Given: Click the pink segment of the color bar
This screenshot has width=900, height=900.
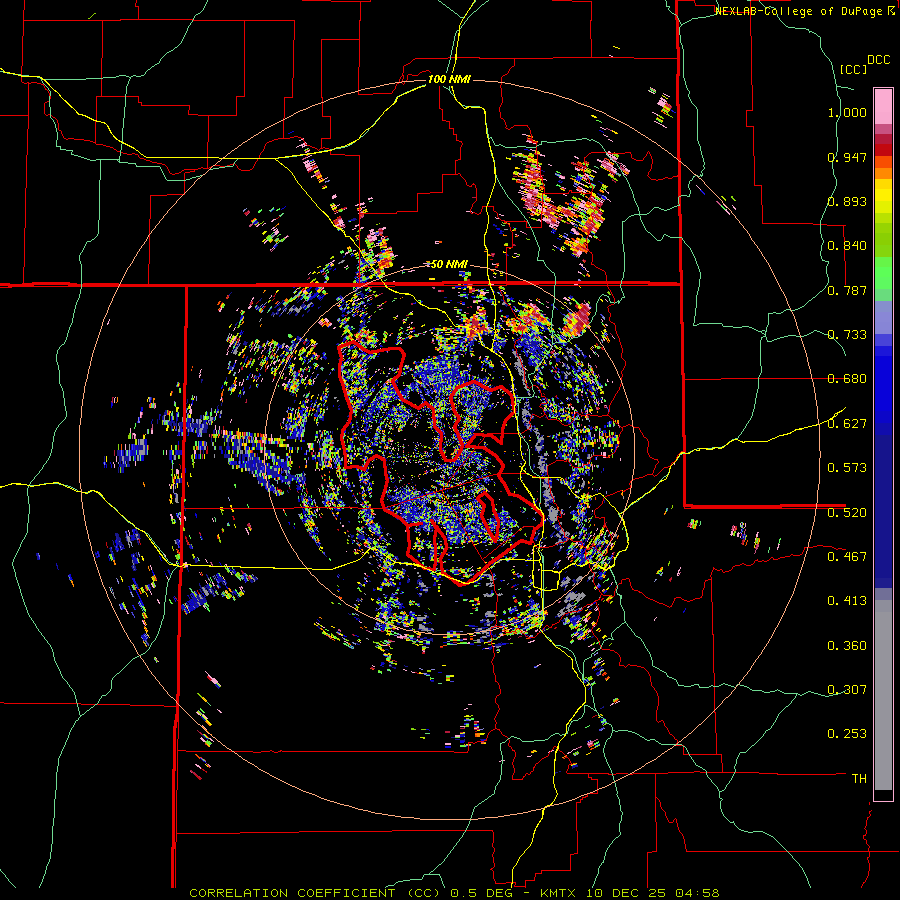Looking at the screenshot, I should [x=883, y=106].
